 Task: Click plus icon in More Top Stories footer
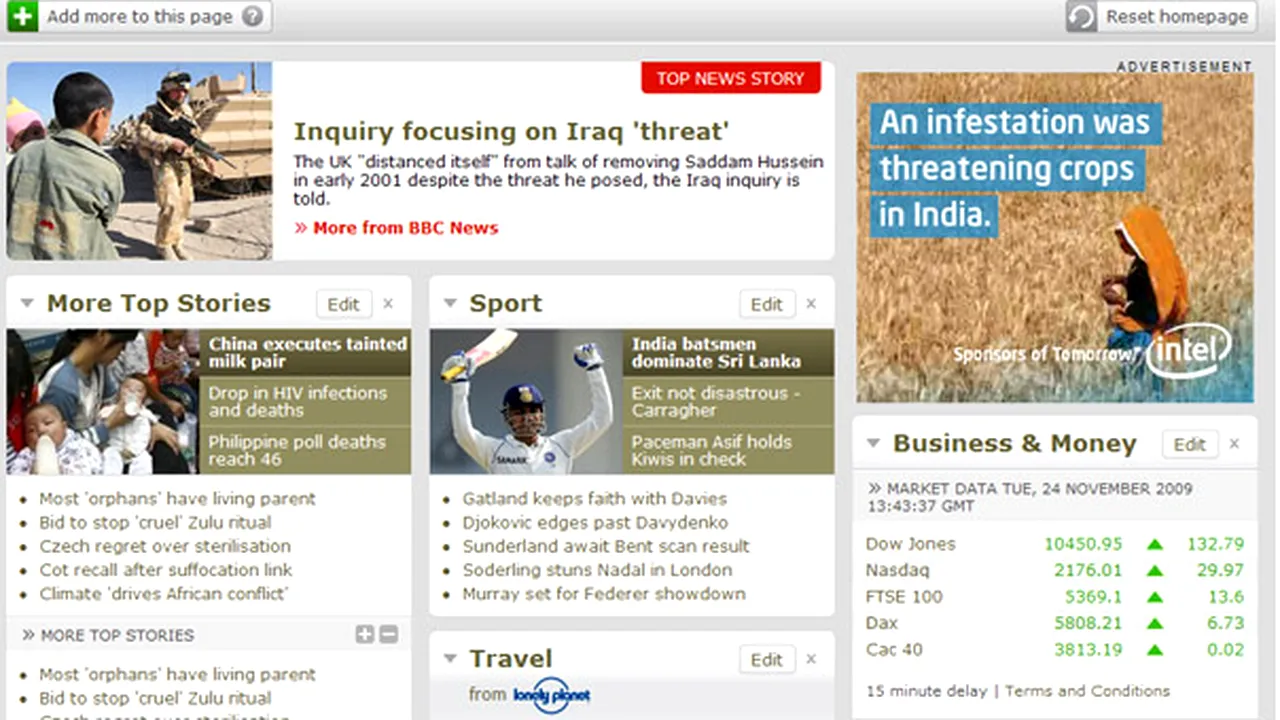click(x=365, y=634)
